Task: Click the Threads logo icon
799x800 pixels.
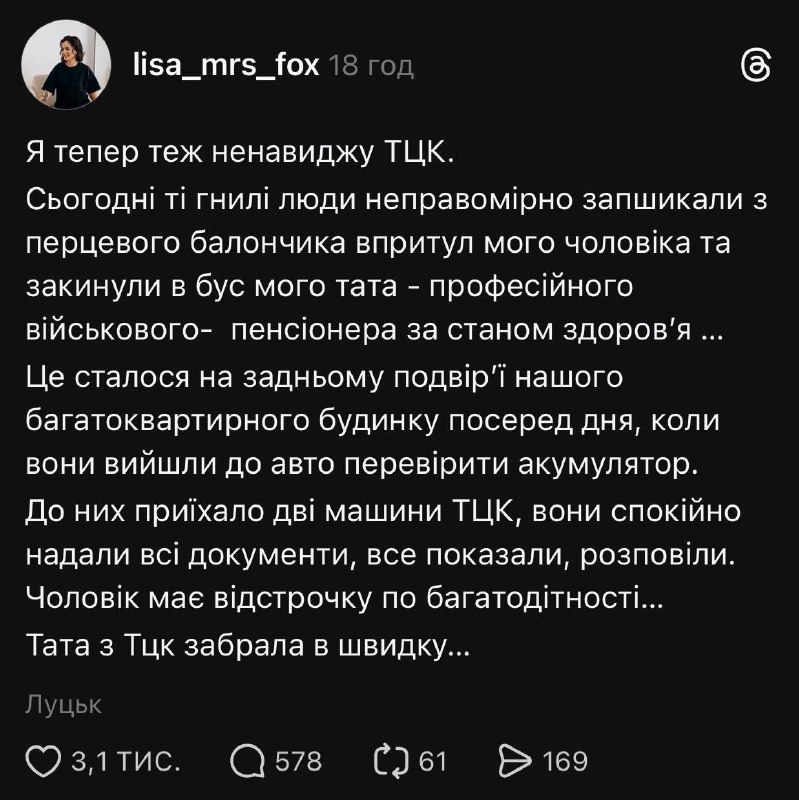Action: 754,66
